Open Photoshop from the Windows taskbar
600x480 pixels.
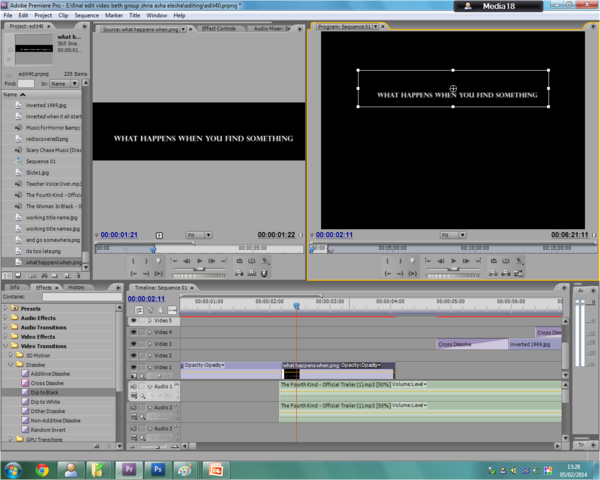(157, 469)
